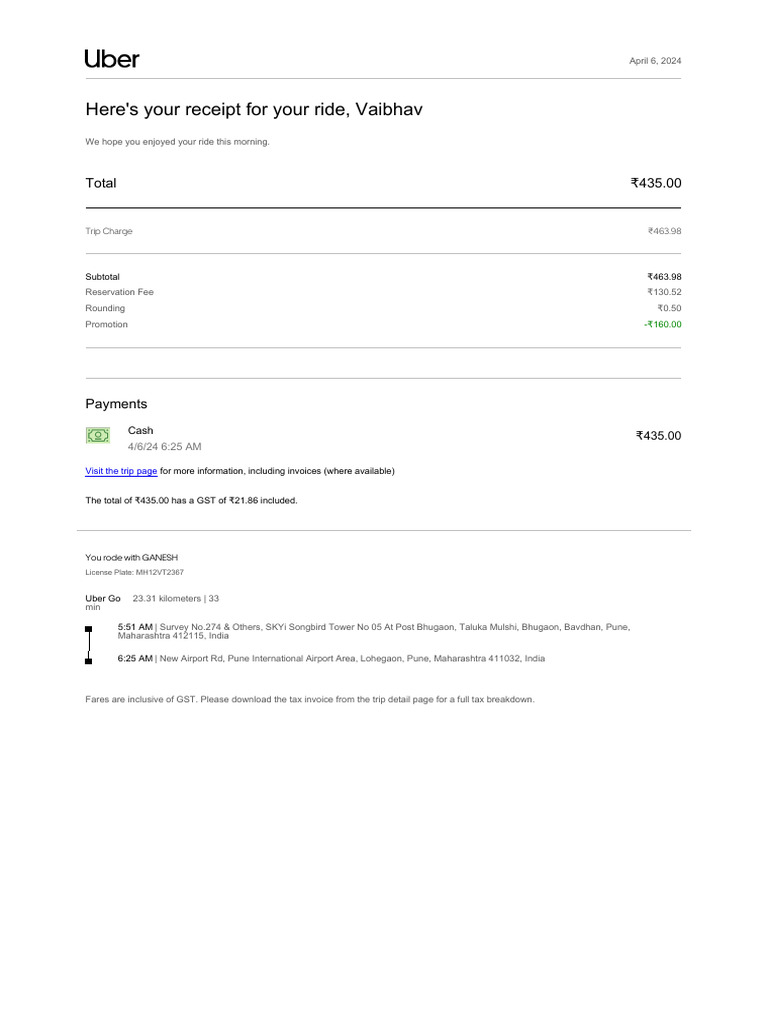Viewport: 768px width, 1024px height.
Task: Click the 'You rode with GANESH' text
Action: (x=132, y=557)
